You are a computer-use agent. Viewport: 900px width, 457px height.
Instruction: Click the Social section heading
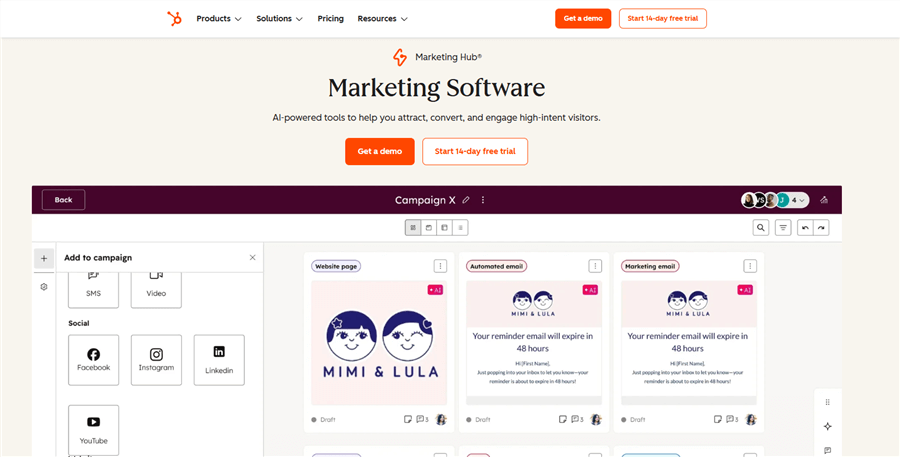(79, 323)
